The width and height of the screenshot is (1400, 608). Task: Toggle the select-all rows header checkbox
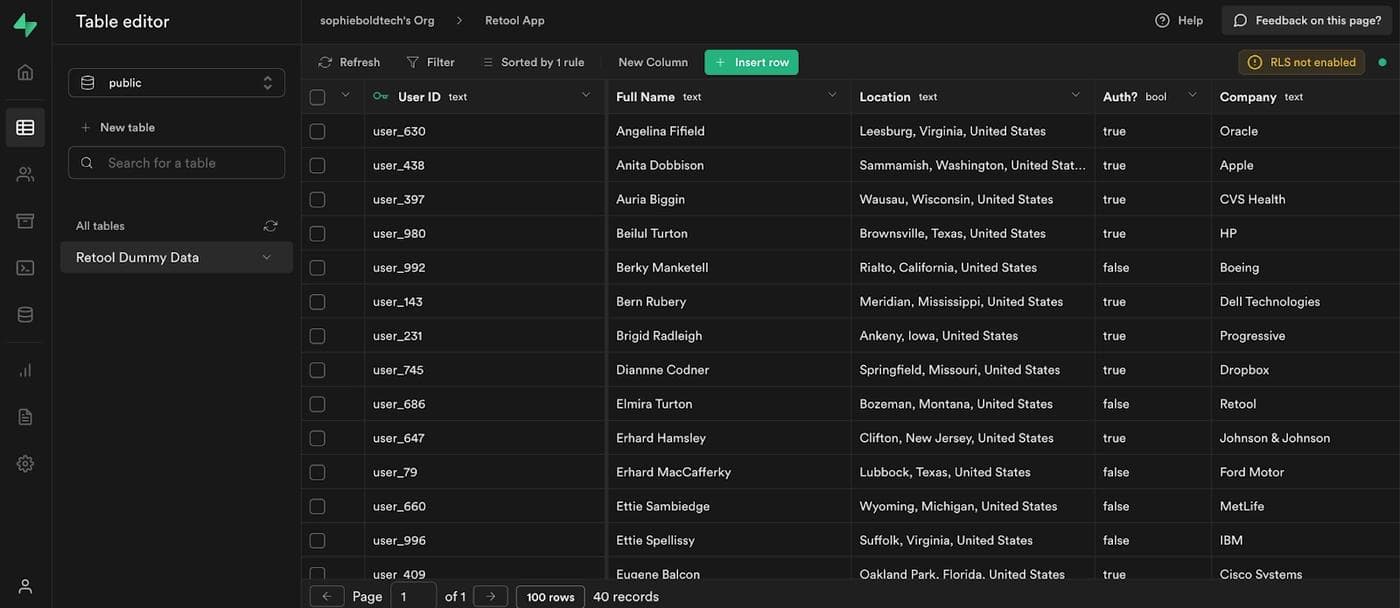317,97
